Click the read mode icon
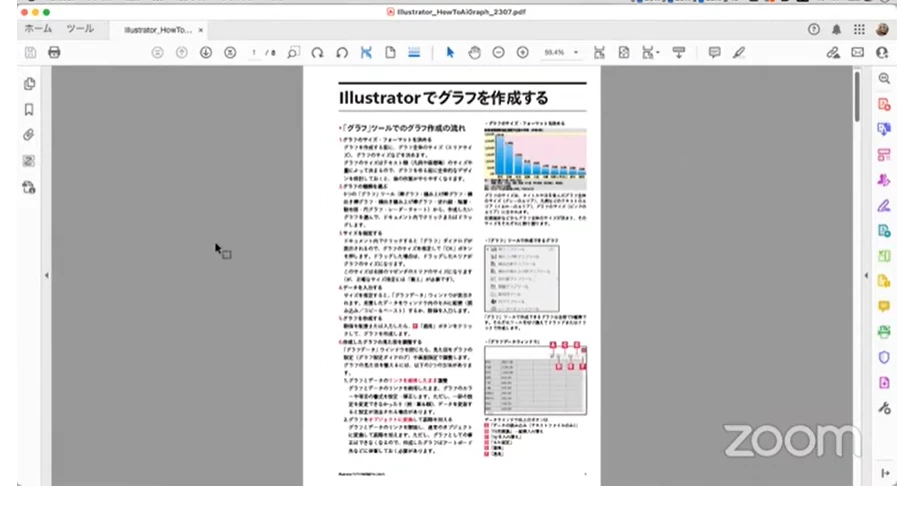 (x=679, y=53)
